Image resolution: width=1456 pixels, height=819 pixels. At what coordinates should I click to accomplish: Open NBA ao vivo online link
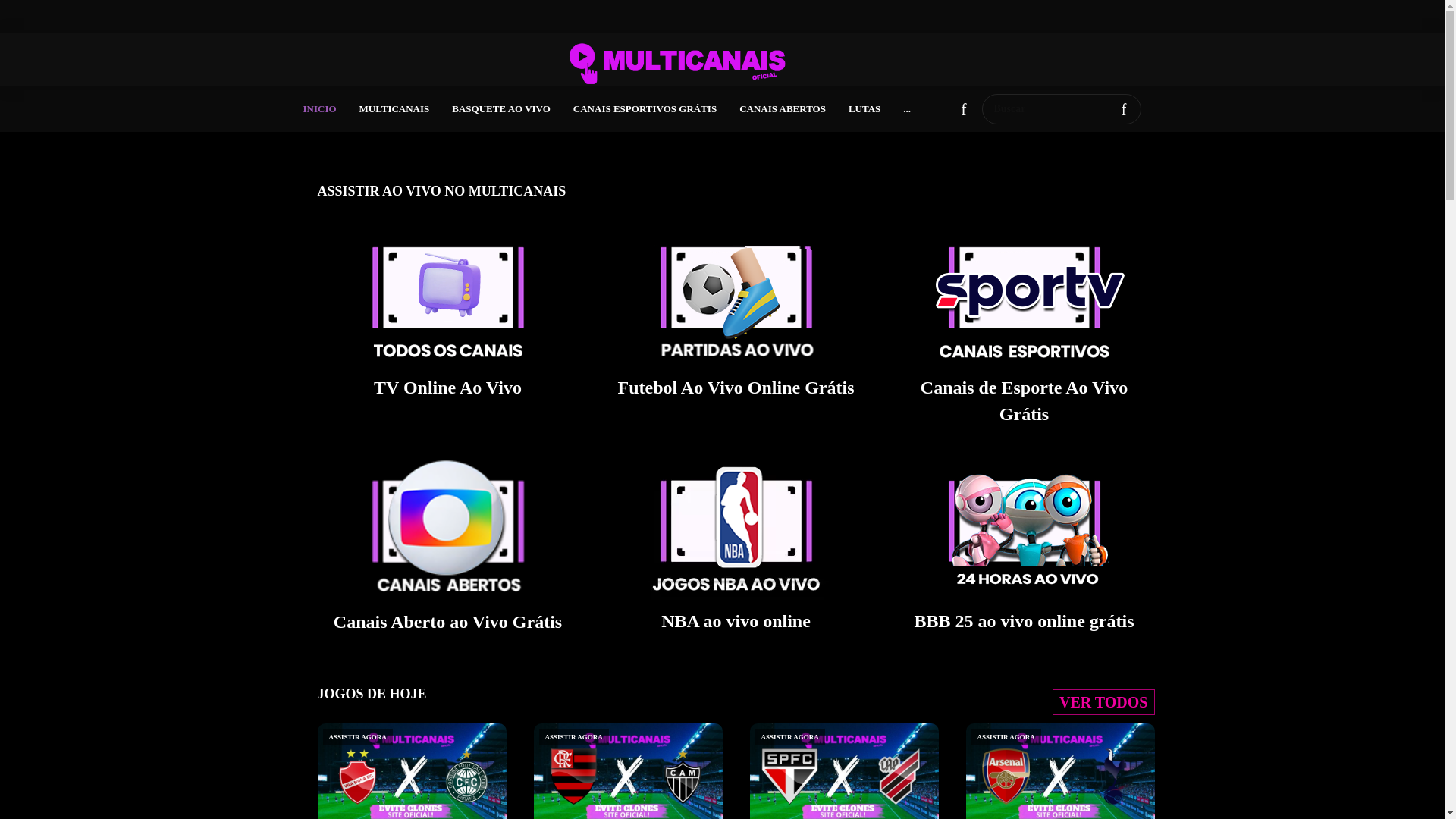click(x=736, y=621)
